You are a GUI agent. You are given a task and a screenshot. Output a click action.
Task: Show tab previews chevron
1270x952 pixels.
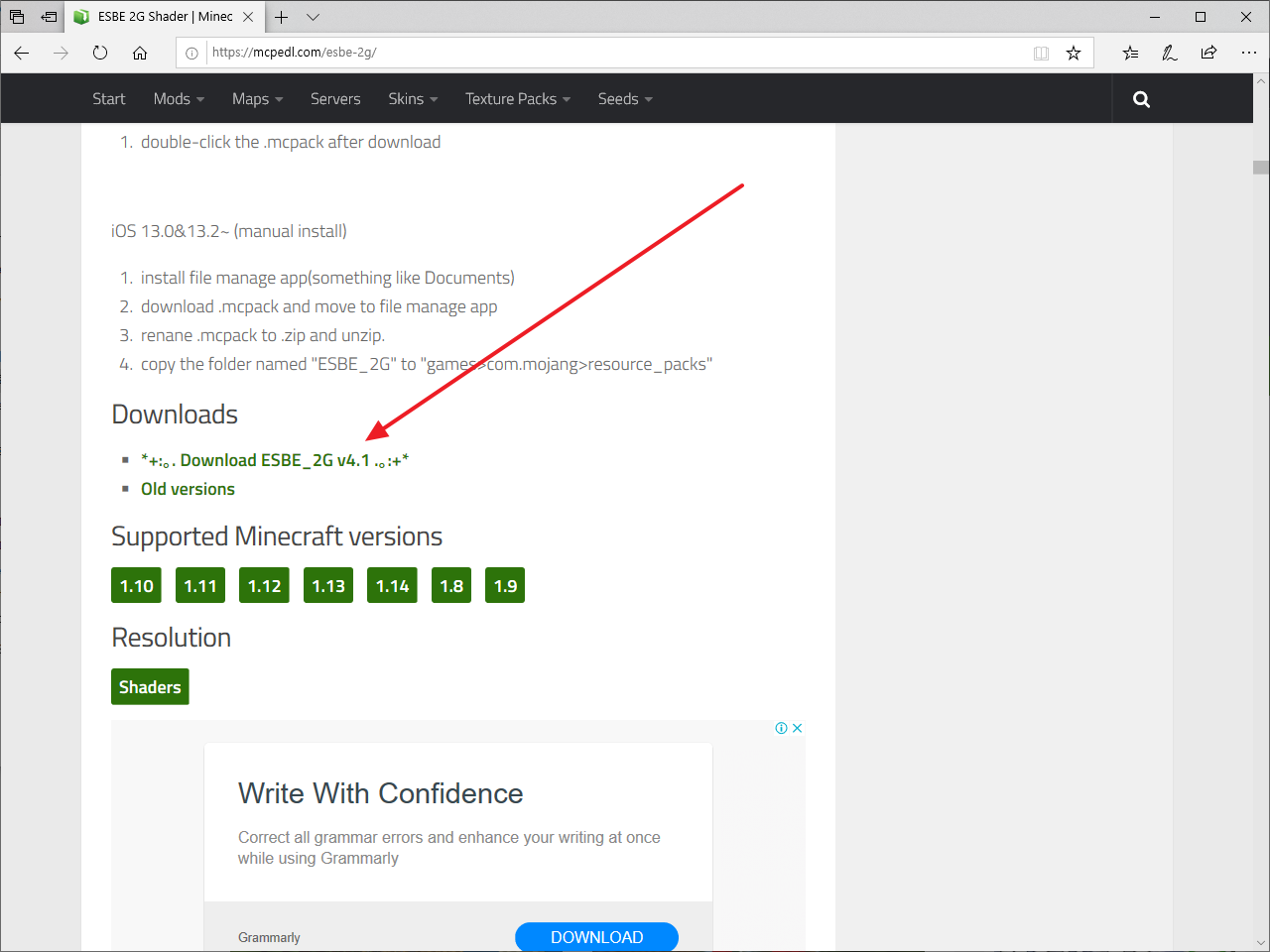coord(313,17)
